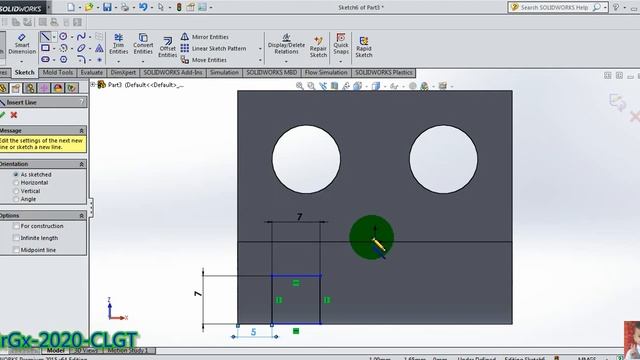Collapse the Message section

coord(81,131)
